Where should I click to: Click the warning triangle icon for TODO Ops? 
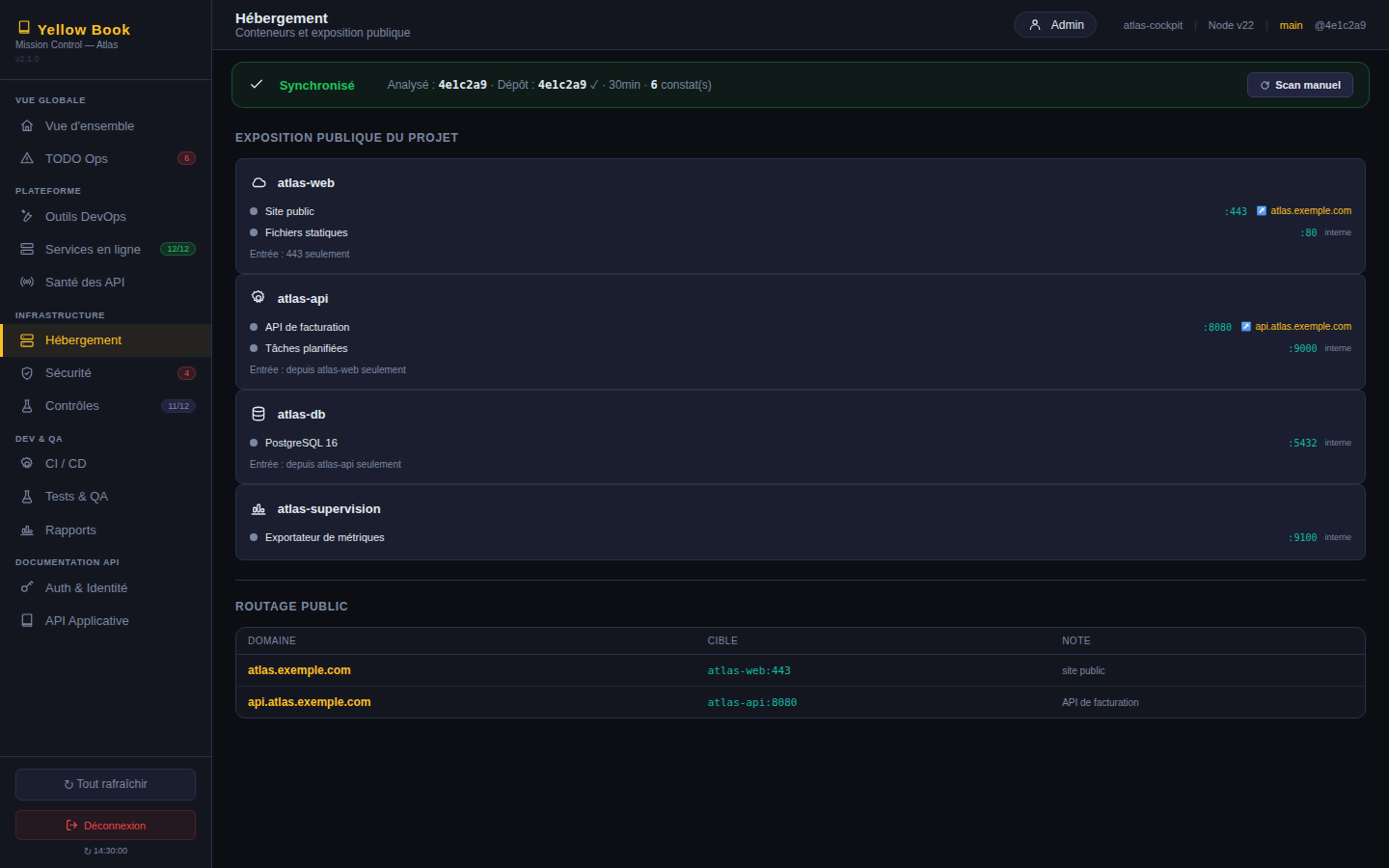[x=27, y=158]
